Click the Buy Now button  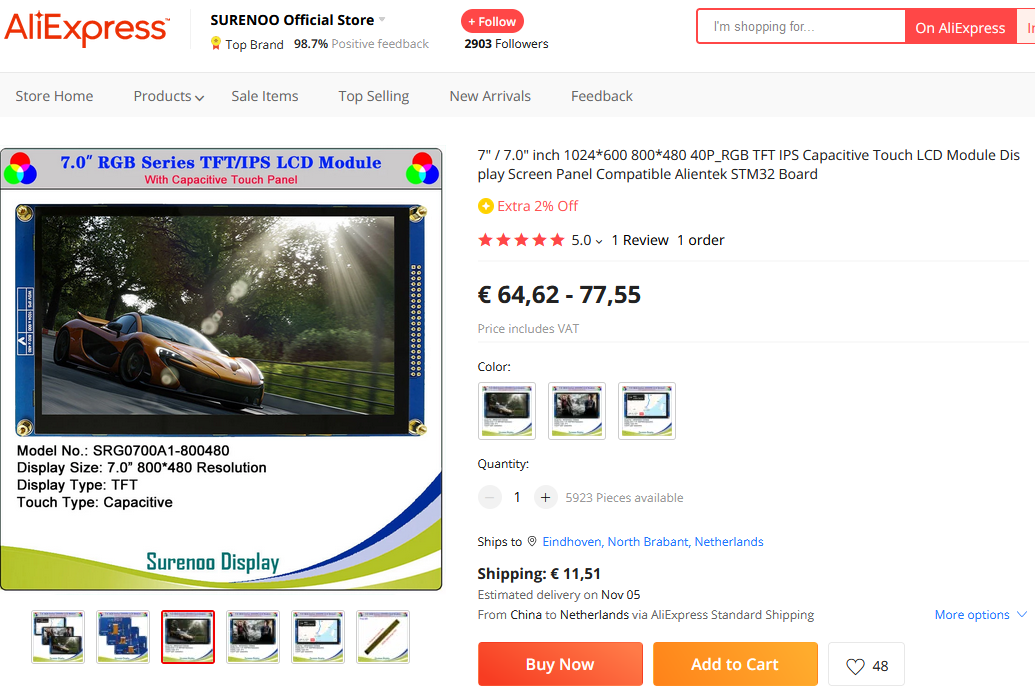560,664
